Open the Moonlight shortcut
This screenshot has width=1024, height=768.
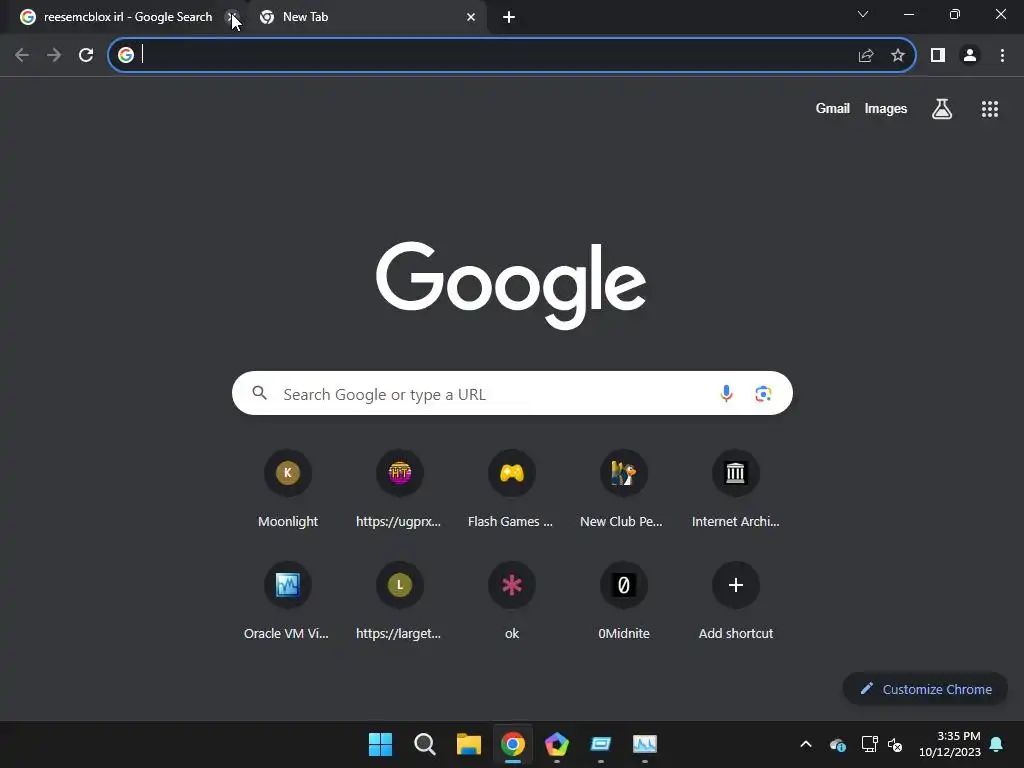tap(288, 489)
